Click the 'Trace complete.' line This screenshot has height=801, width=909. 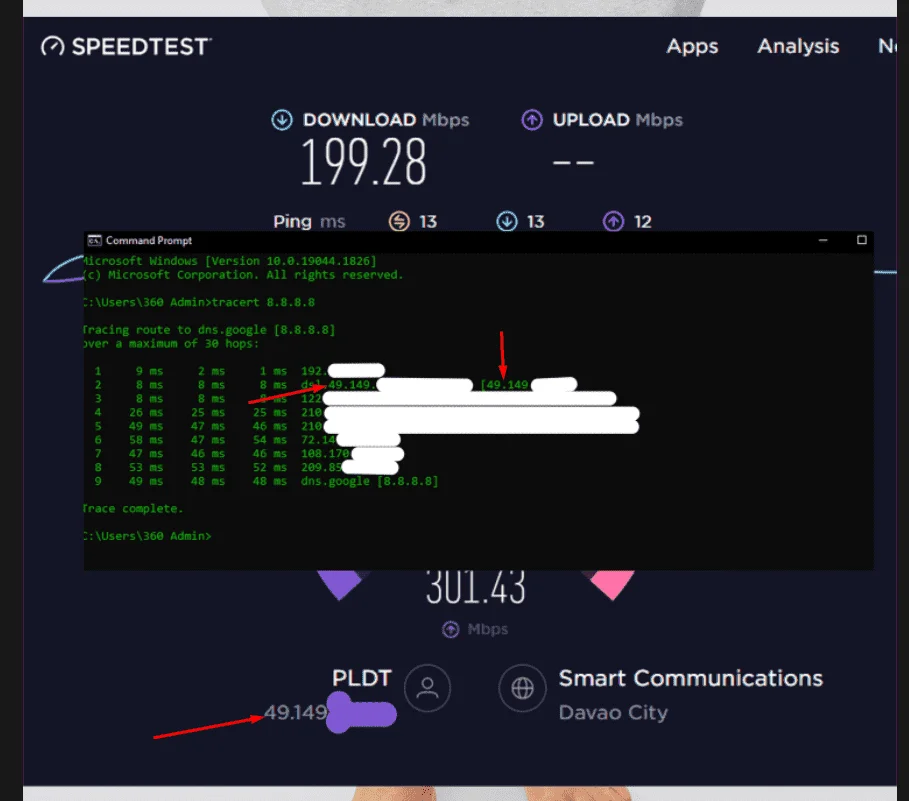pyautogui.click(x=133, y=508)
